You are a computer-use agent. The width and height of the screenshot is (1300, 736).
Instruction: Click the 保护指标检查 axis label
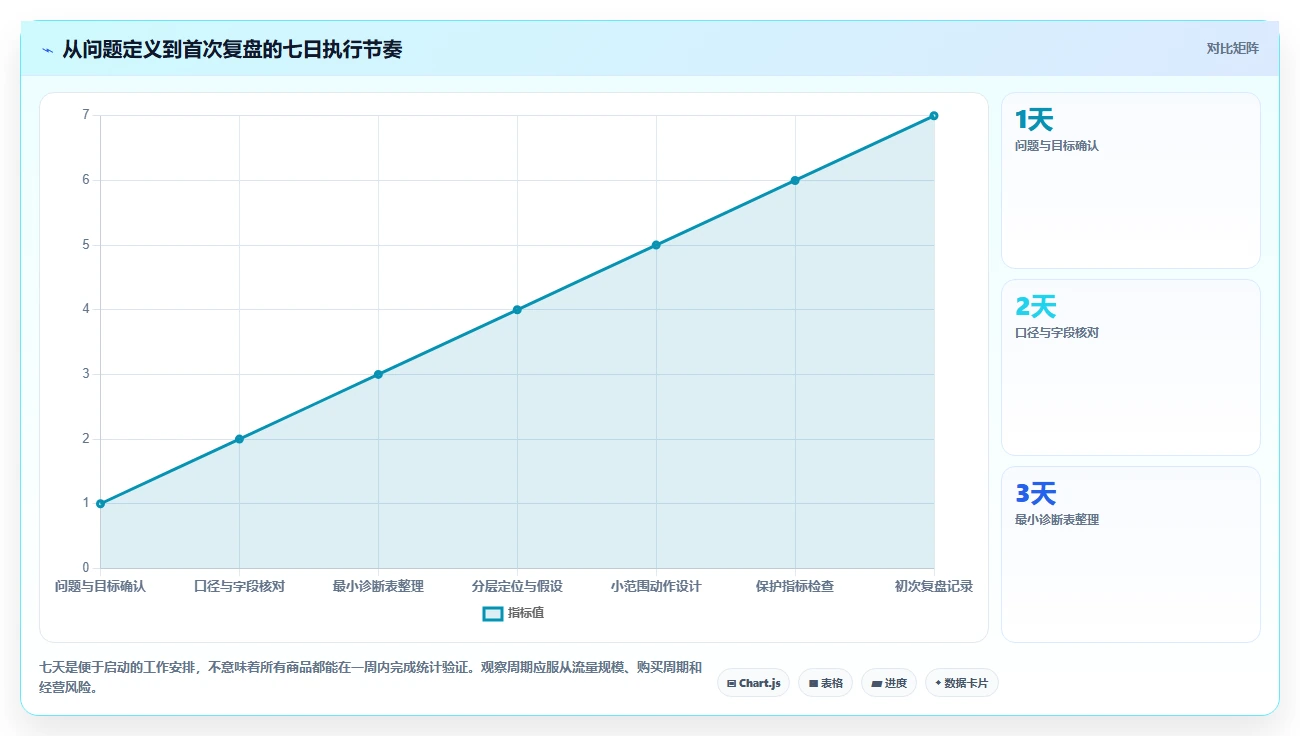[x=795, y=586]
